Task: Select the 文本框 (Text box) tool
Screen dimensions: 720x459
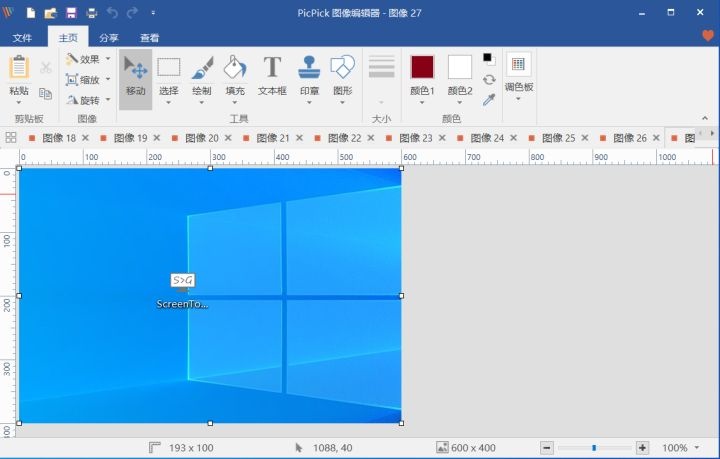Action: click(272, 76)
